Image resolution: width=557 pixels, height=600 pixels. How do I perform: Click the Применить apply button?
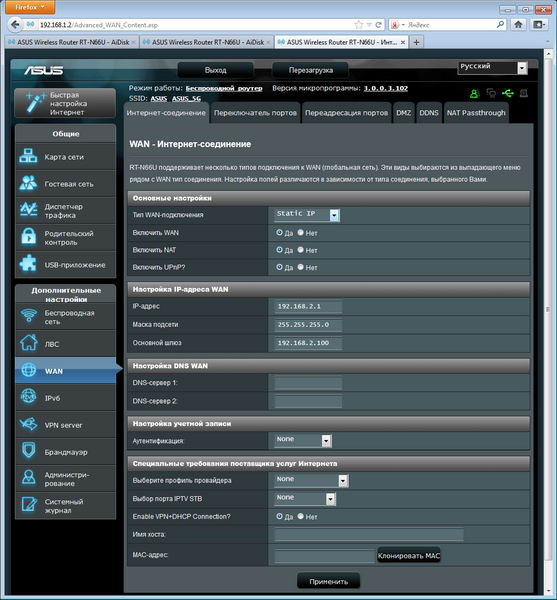(x=329, y=581)
